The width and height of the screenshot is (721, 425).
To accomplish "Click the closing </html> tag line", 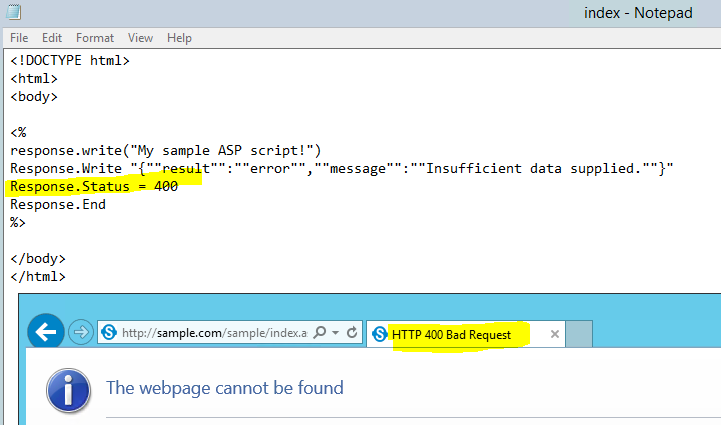I will (x=38, y=276).
